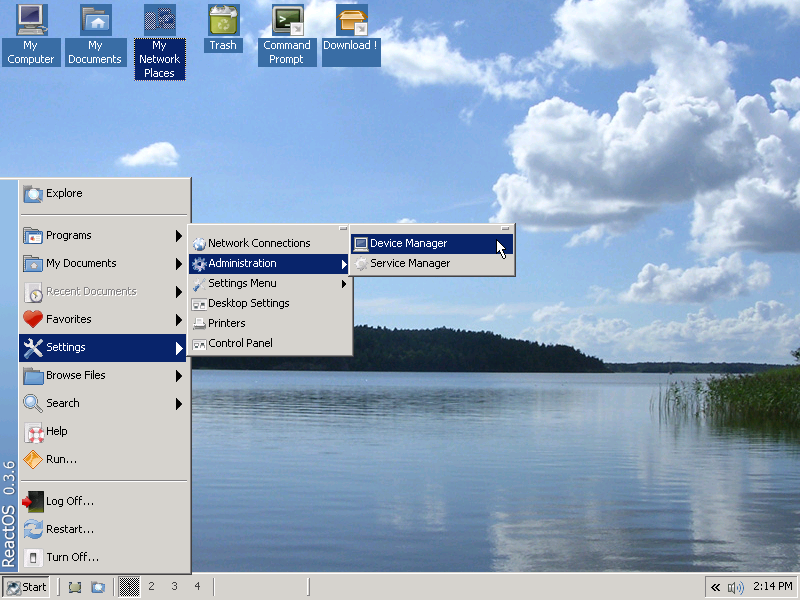Click the Device Manager computer icon
Viewport: 800px width, 600px height.
tap(361, 244)
